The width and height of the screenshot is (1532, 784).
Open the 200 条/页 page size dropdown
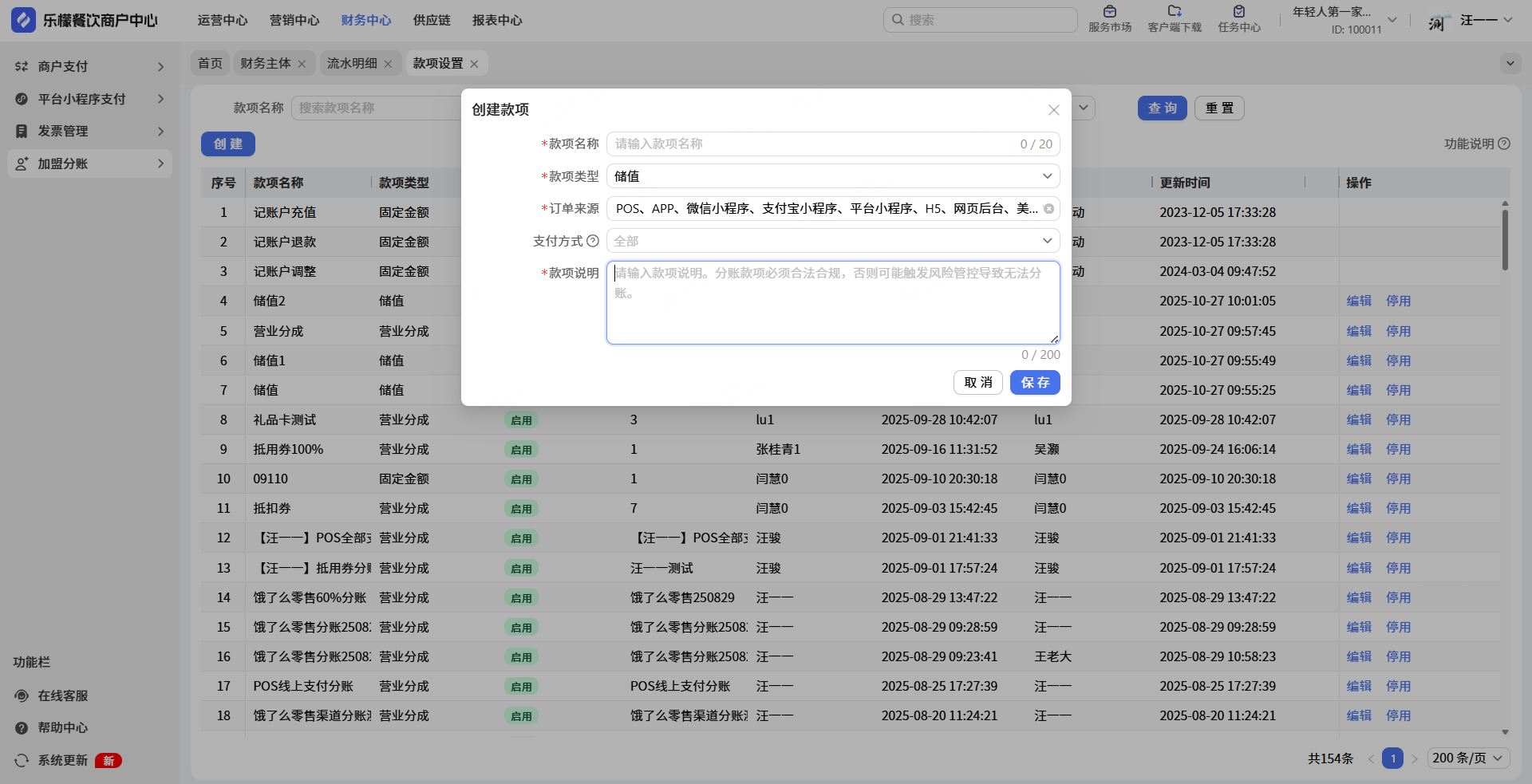coord(1468,758)
